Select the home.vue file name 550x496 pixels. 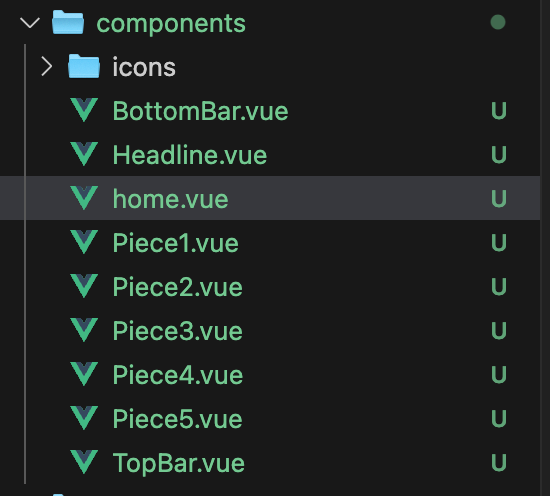[x=170, y=199]
